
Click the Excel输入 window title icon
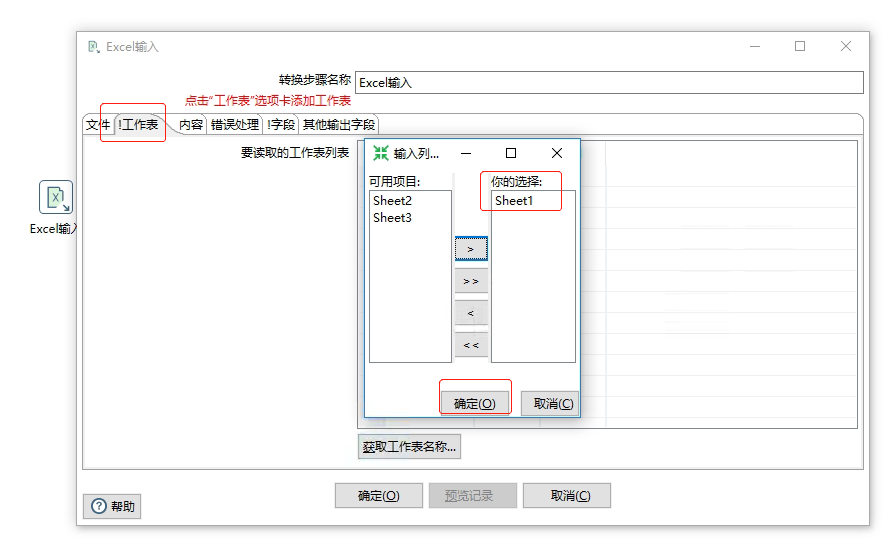(x=94, y=47)
